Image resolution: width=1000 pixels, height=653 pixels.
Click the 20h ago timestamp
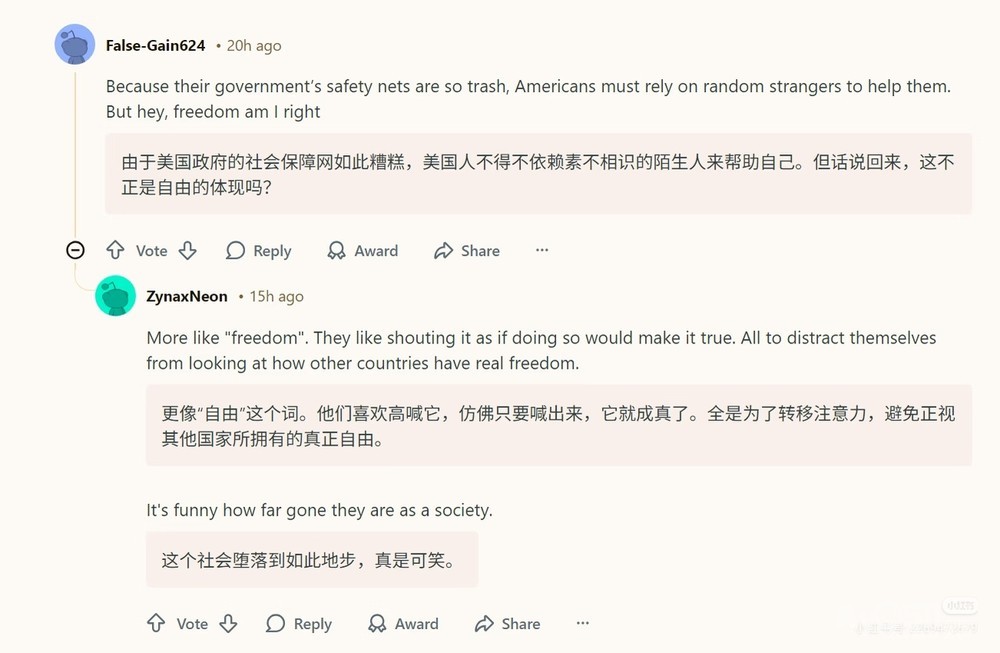[x=253, y=45]
